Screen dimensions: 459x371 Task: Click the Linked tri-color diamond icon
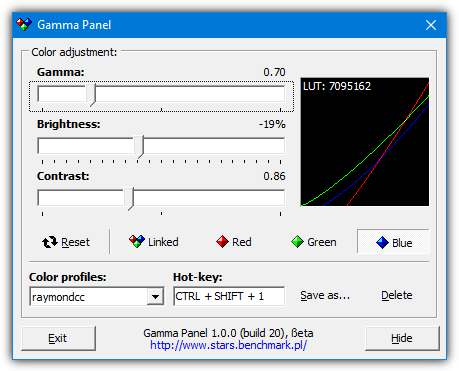pyautogui.click(x=137, y=241)
